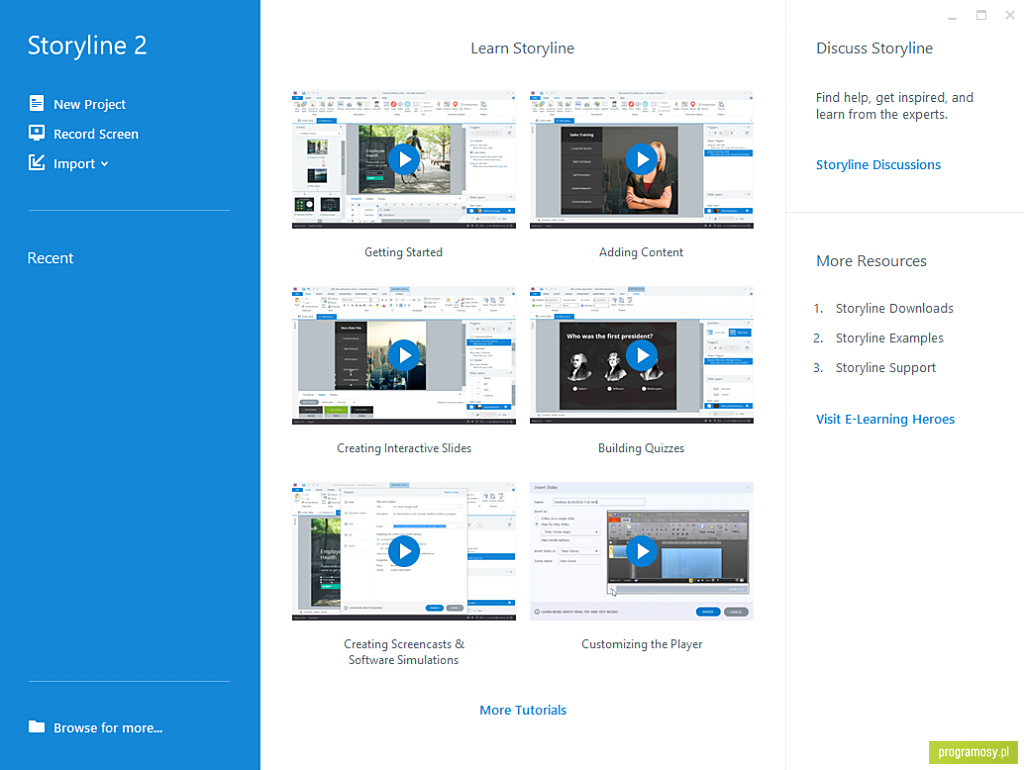Open the More Tutorials link

[x=523, y=710]
